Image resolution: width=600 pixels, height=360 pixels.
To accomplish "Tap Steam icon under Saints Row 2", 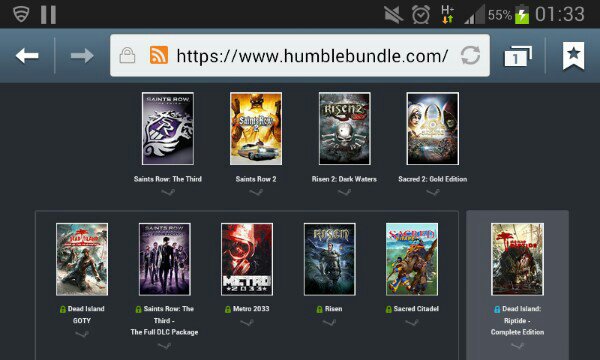I will 256,192.
